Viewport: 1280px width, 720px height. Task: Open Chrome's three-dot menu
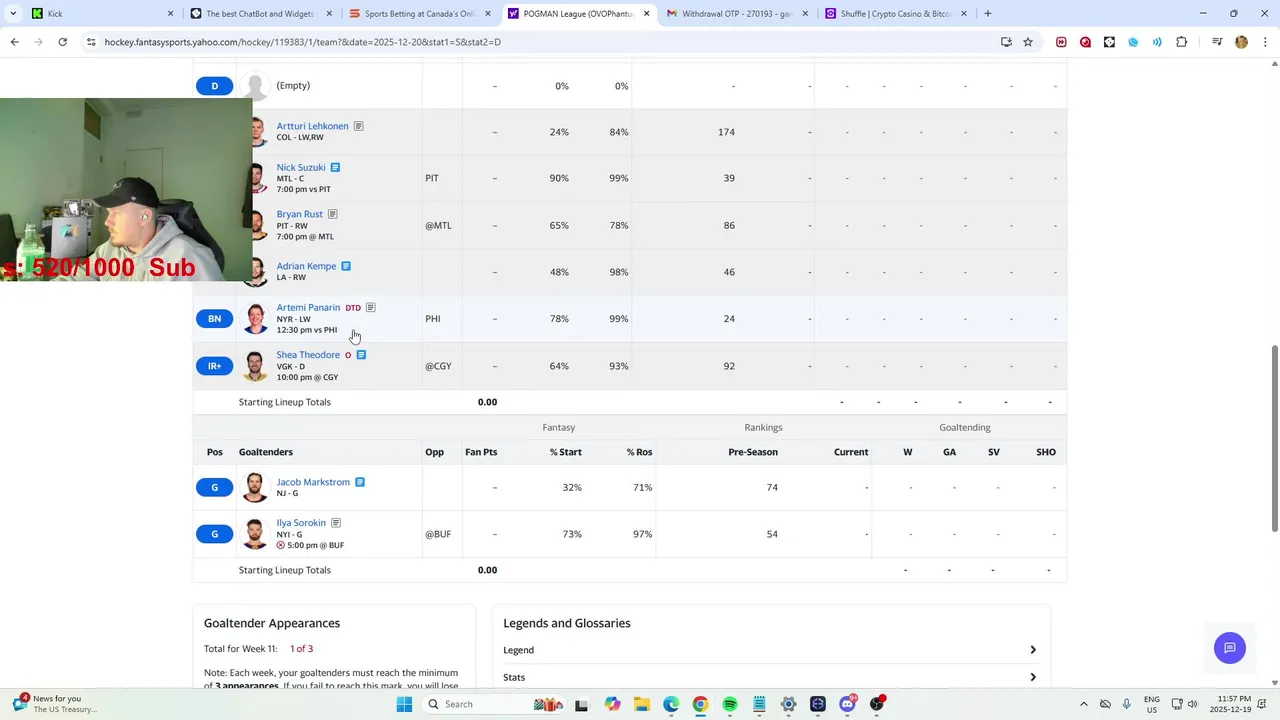pos(1265,42)
